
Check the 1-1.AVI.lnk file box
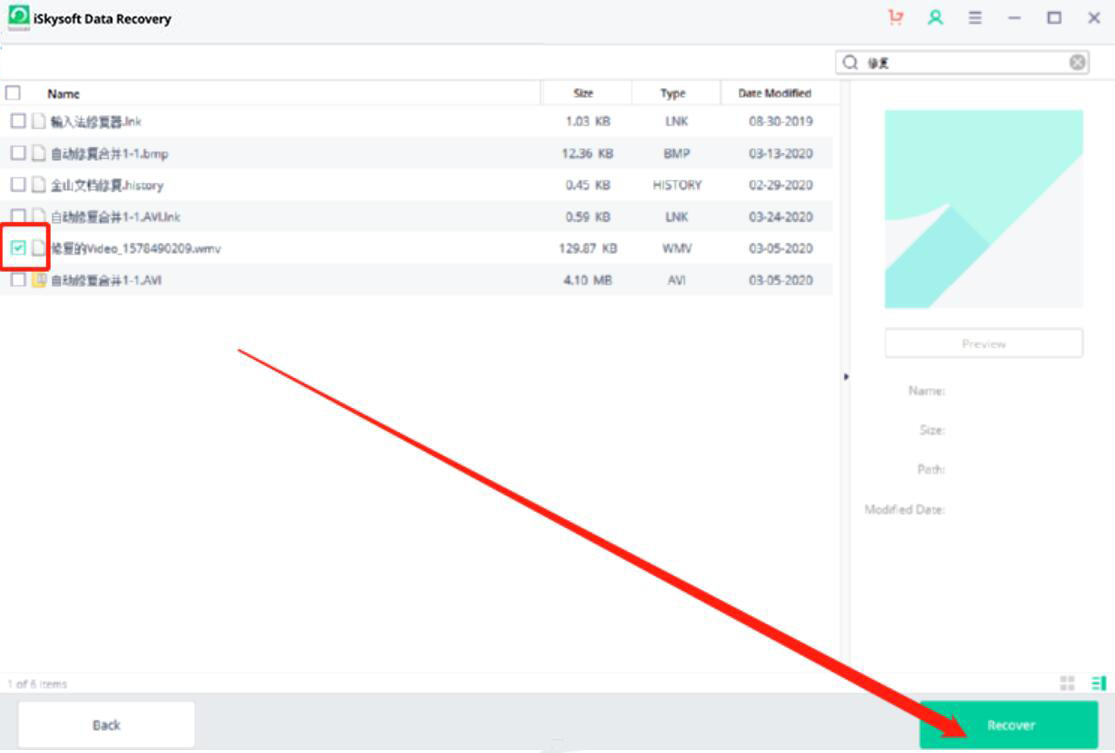[x=18, y=216]
